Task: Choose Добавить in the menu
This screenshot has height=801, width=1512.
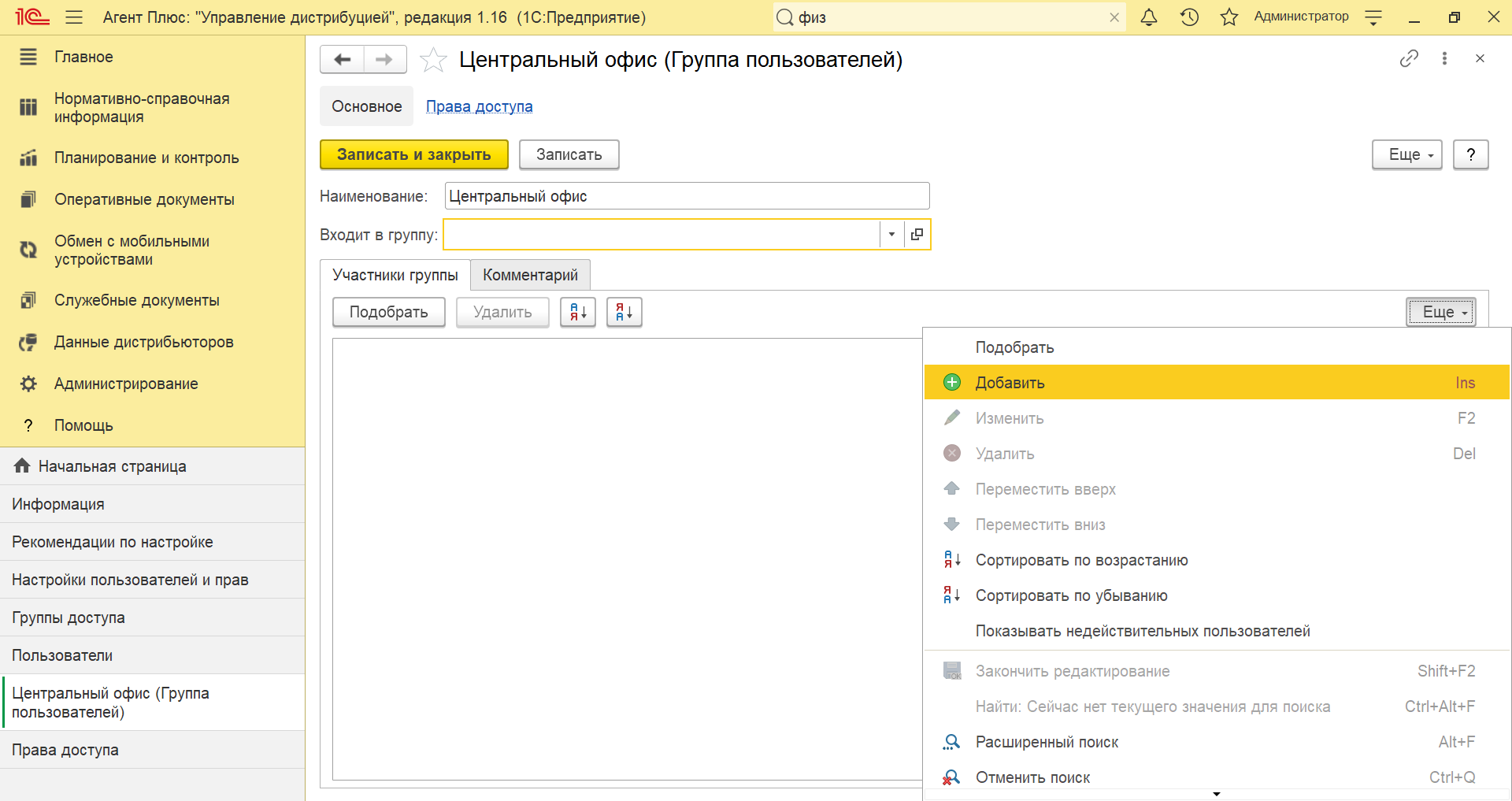Action: tap(1217, 383)
